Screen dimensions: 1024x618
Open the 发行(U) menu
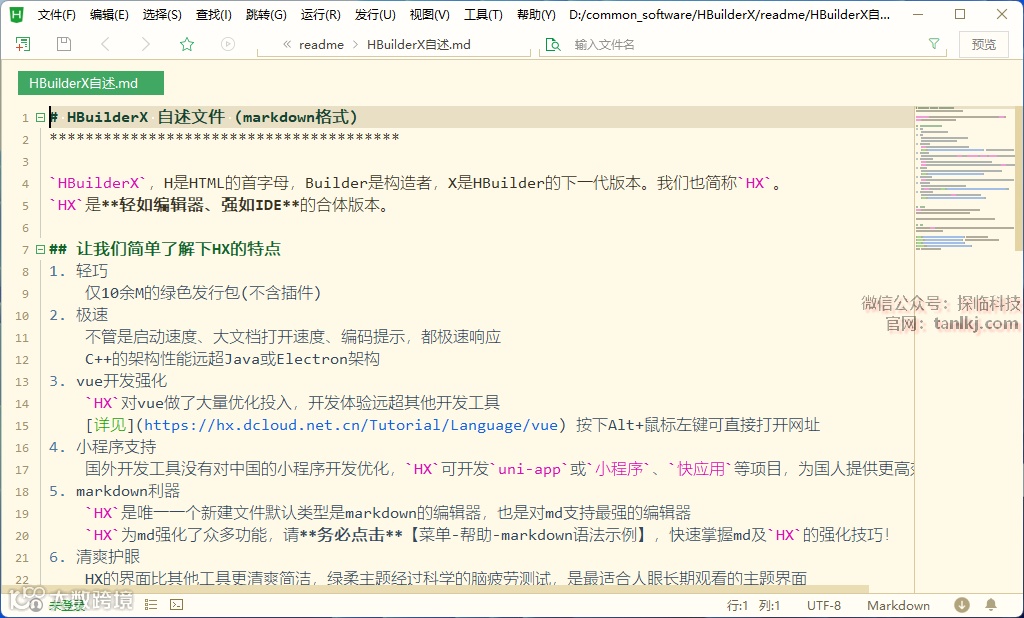pyautogui.click(x=375, y=14)
